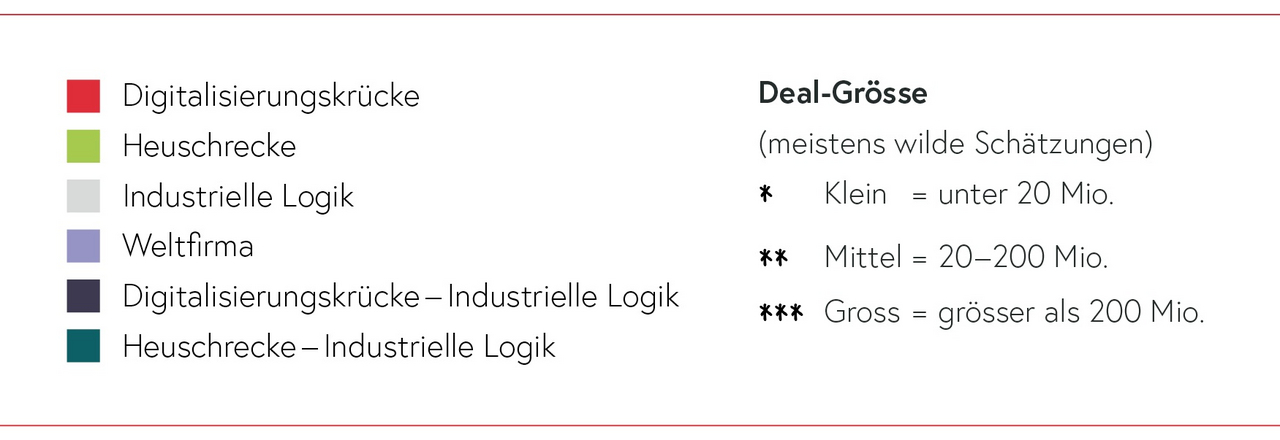
Task: Click the Digitalisierungskrücke legend label
Action: 271,96
